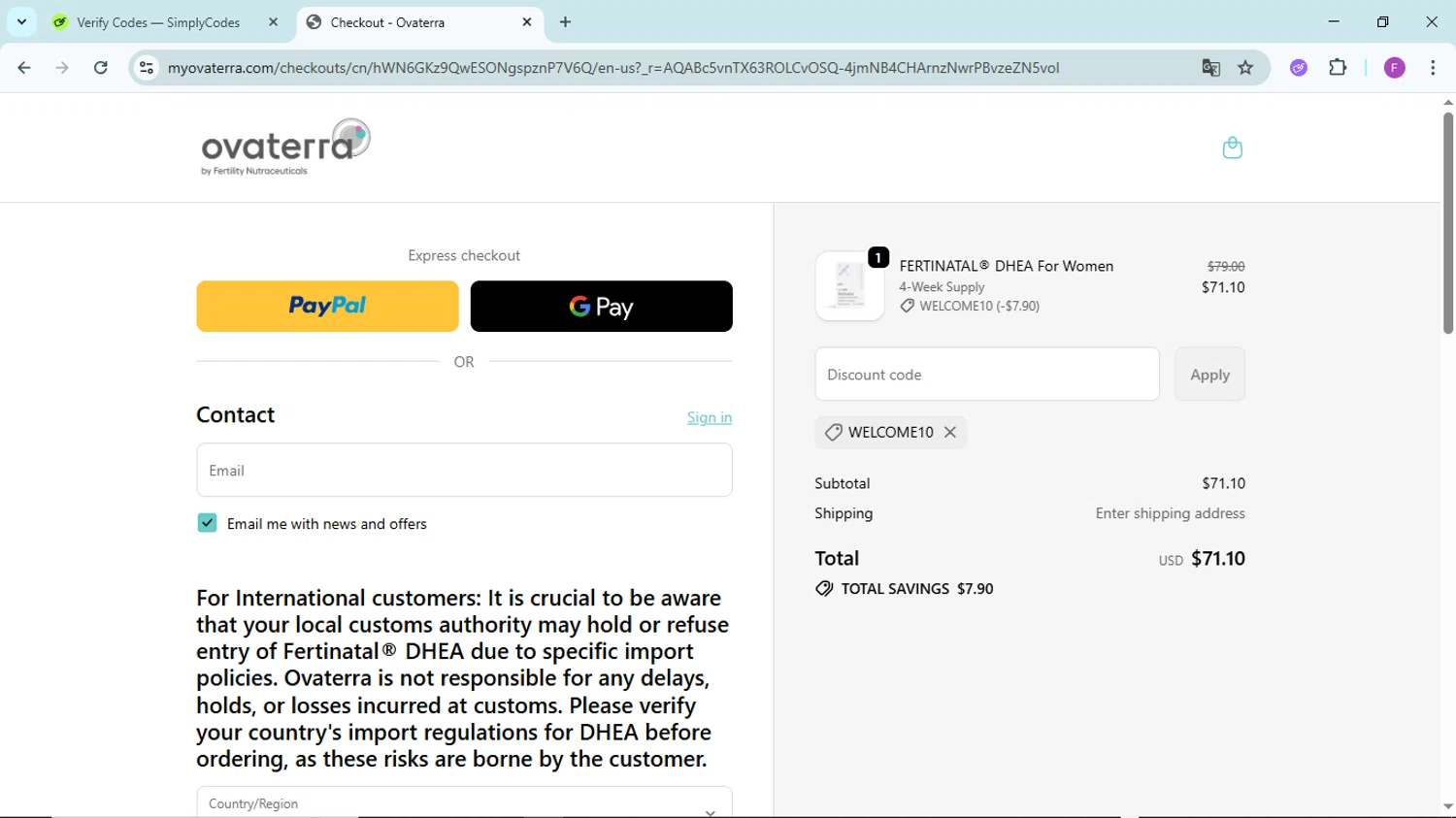Click the WELCOME10 discount tag chip
The image size is (1456, 818).
890,433
